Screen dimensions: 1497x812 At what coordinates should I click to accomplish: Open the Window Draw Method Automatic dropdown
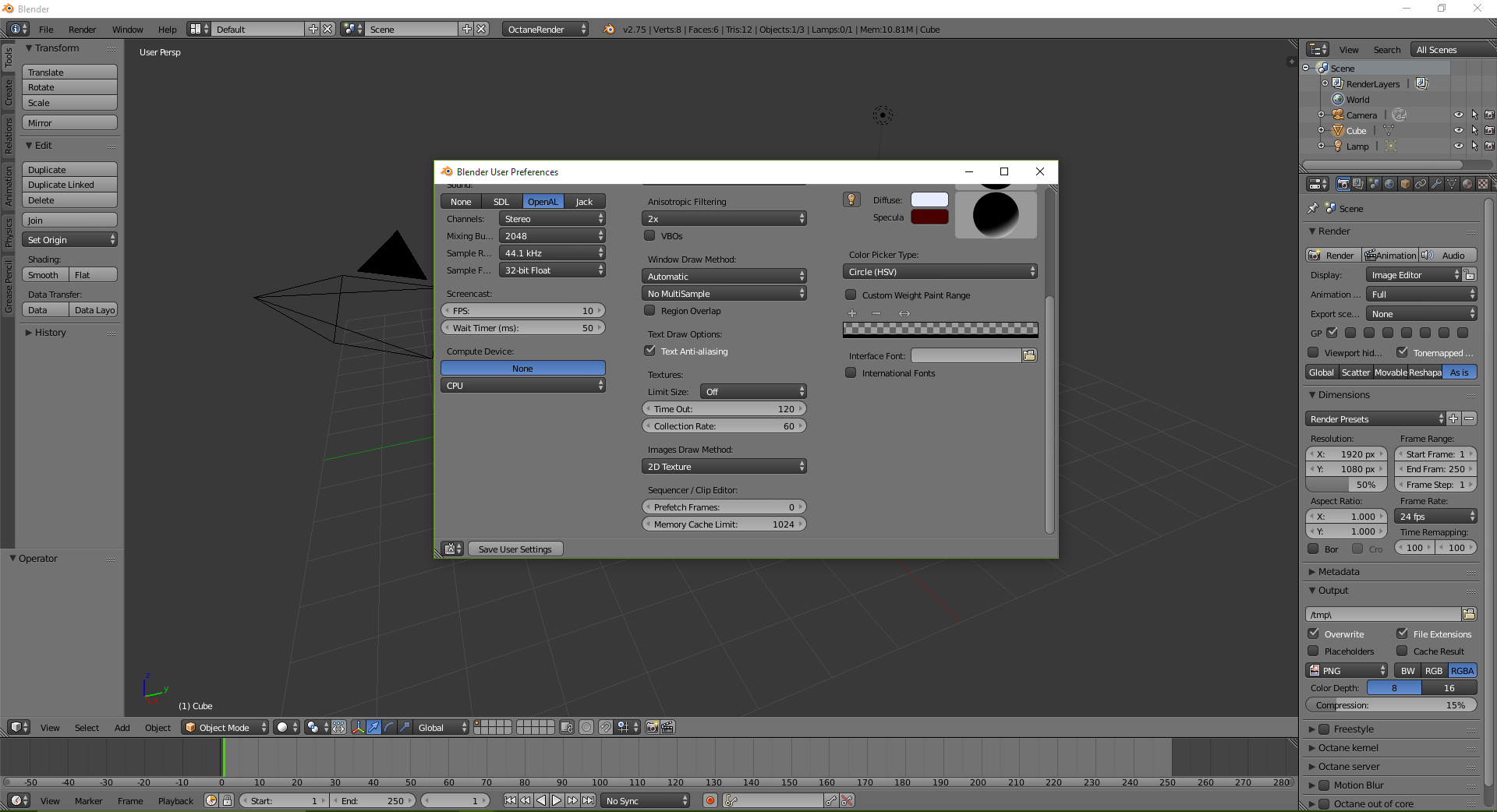pyautogui.click(x=724, y=277)
